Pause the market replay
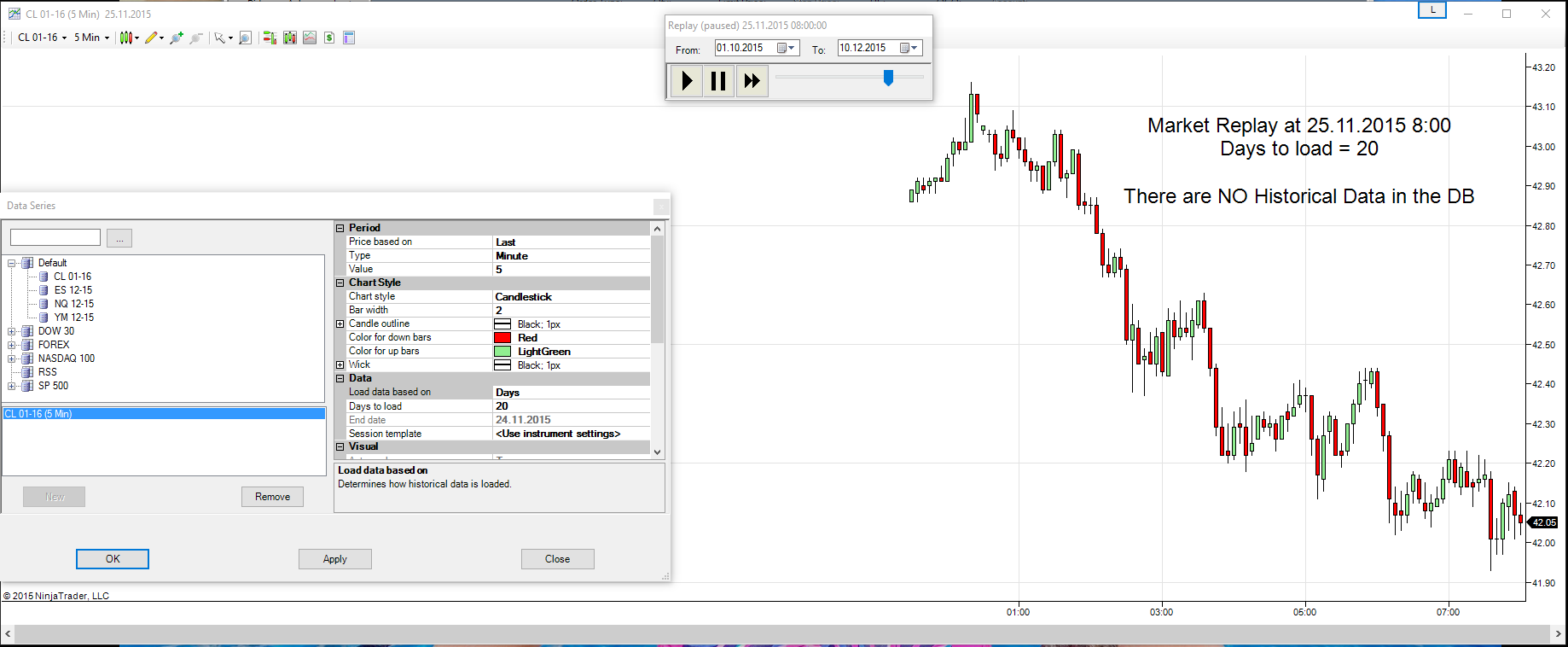Image resolution: width=1568 pixels, height=647 pixels. coord(718,81)
